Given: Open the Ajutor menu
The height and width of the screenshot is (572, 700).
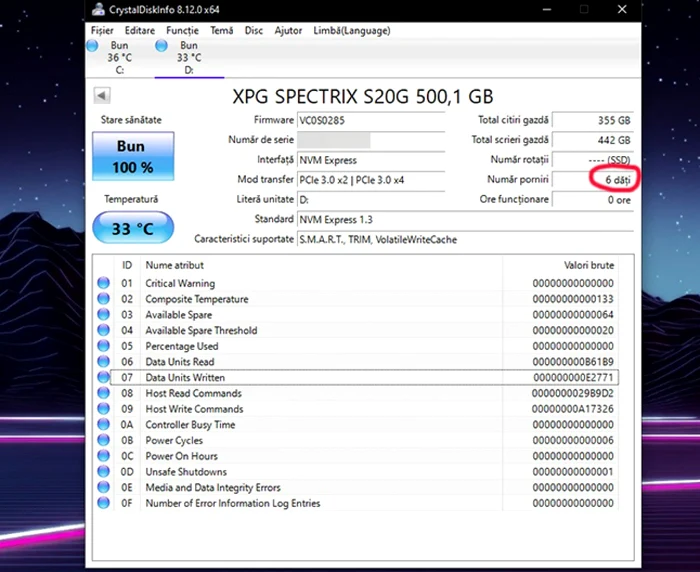Looking at the screenshot, I should [x=288, y=30].
